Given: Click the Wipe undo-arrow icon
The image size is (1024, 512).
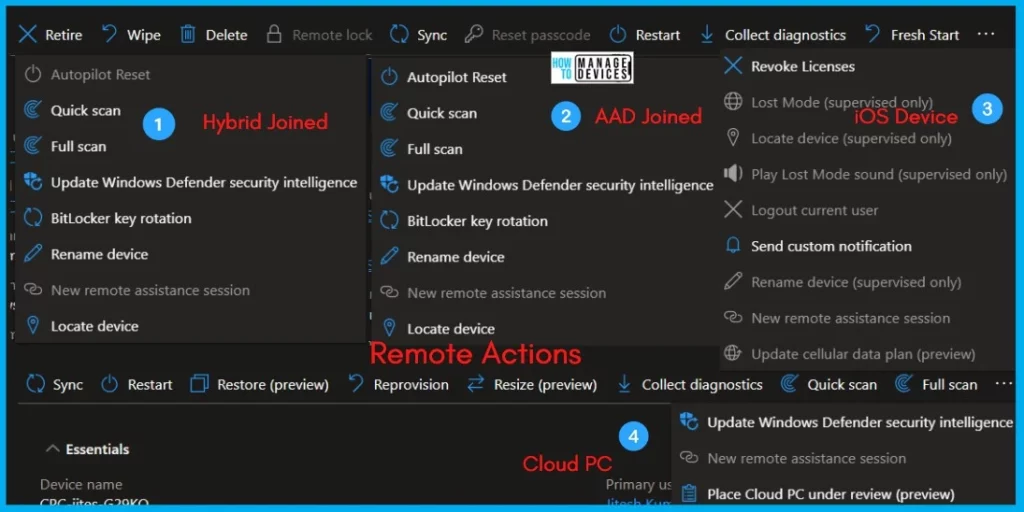Looking at the screenshot, I should tap(110, 34).
